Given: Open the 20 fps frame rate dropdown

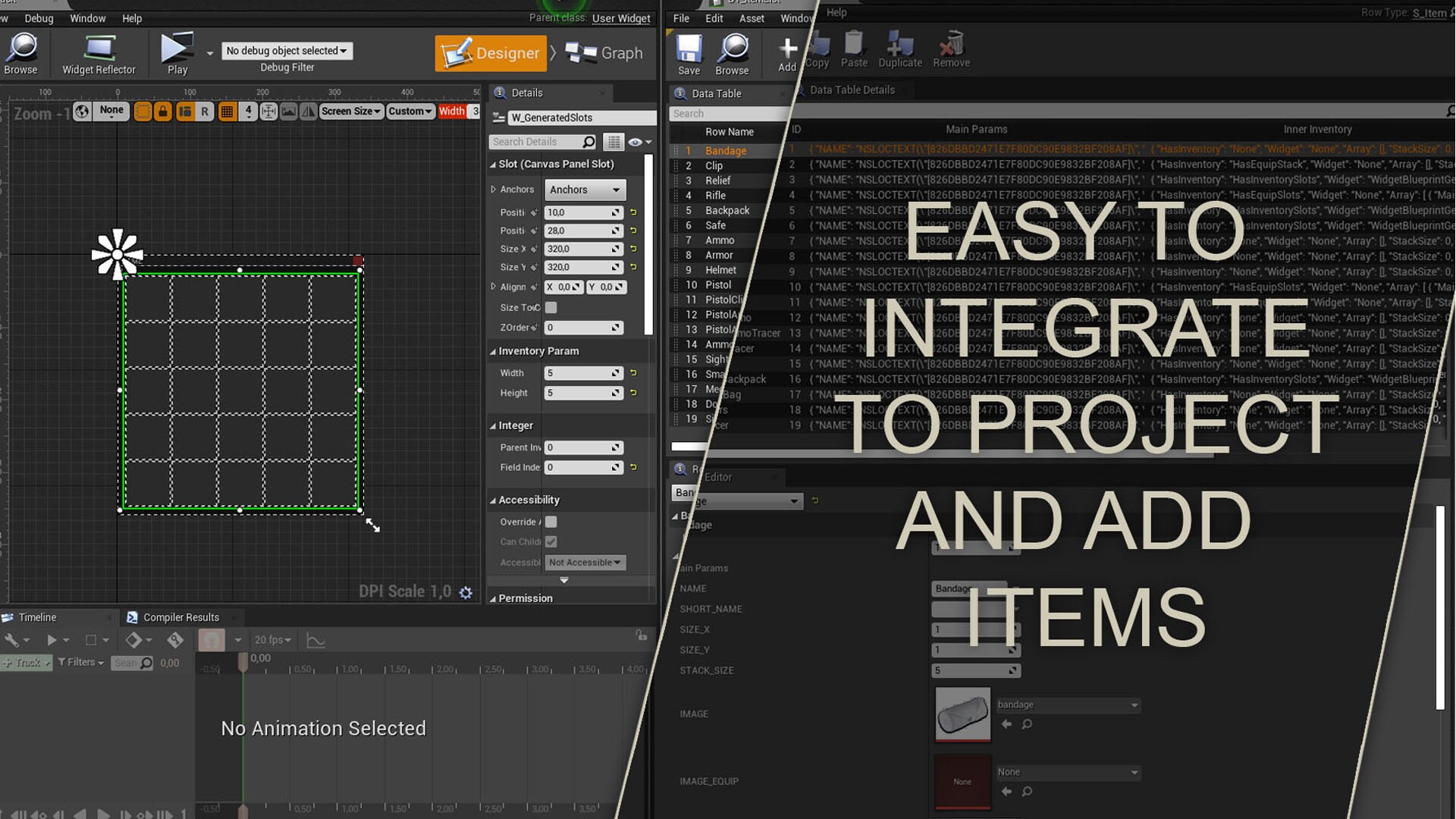Looking at the screenshot, I should (272, 640).
